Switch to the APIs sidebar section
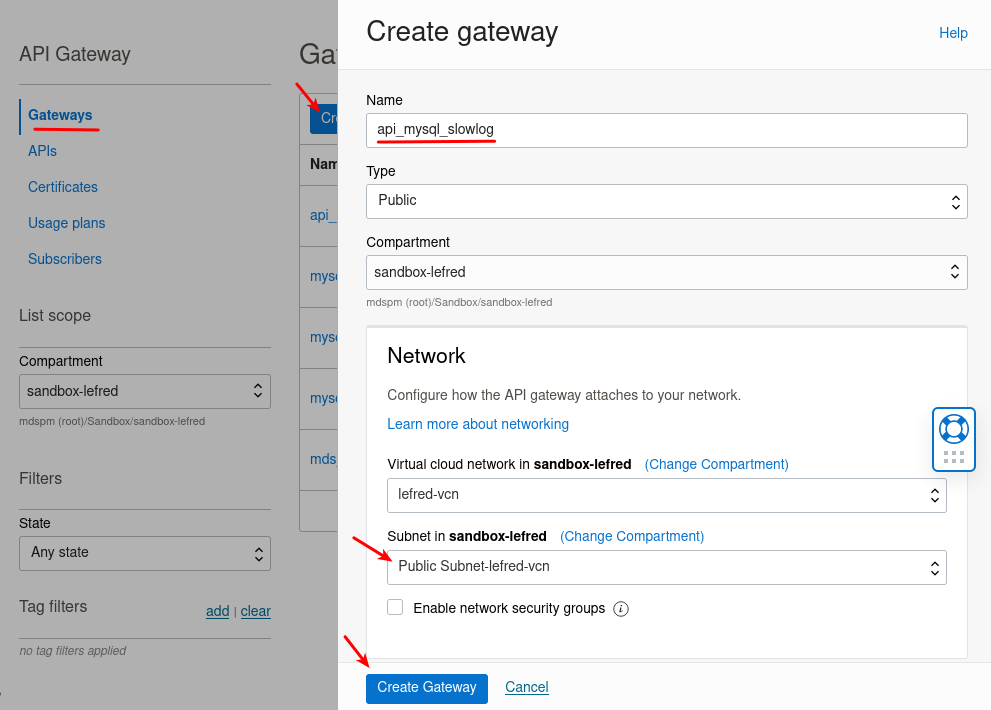Image resolution: width=991 pixels, height=710 pixels. (42, 151)
